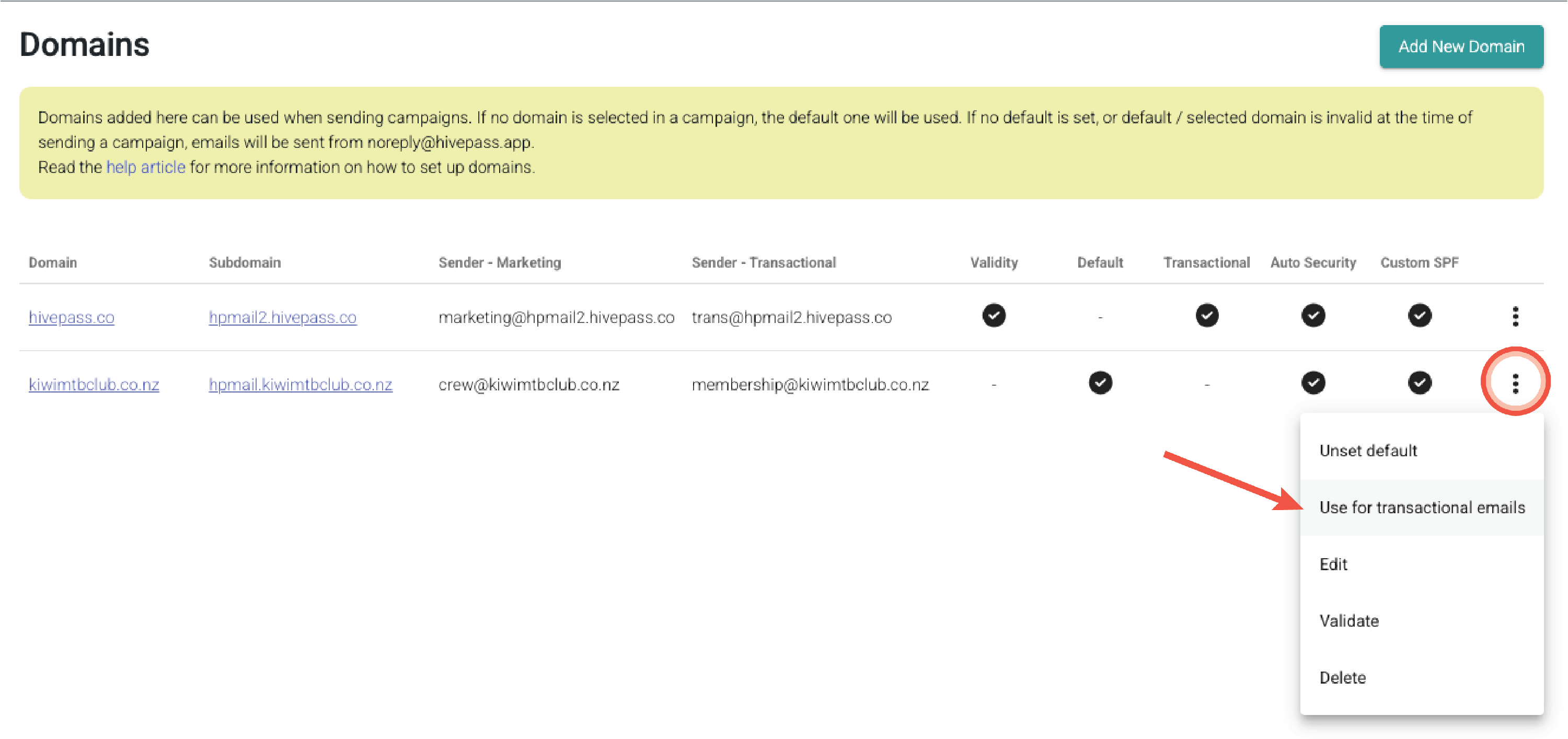Screen dimensions: 1568x739
Task: Click Auto Security checkmark for kiwimtbclub.co.nz
Action: pos(1313,383)
